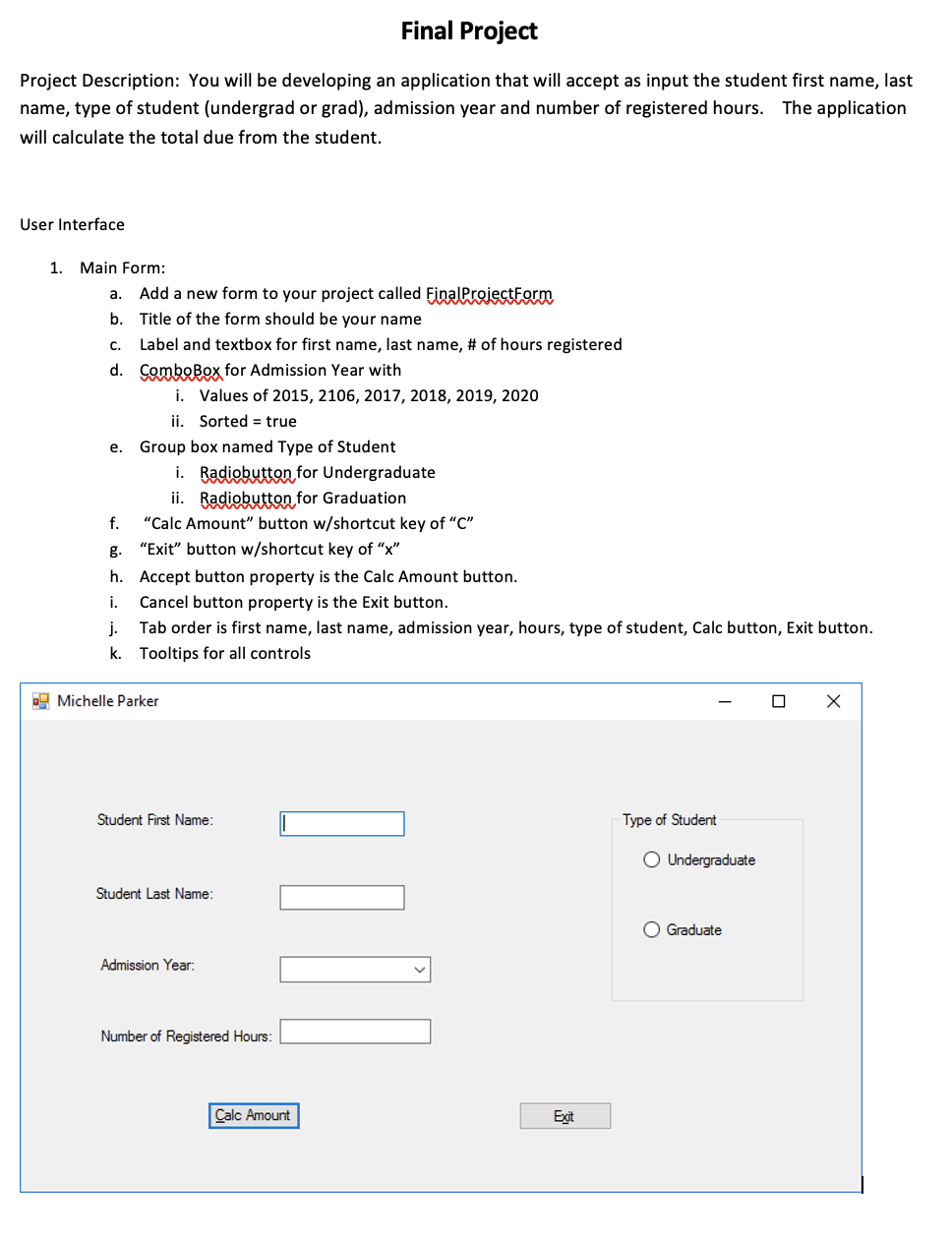This screenshot has width=952, height=1239.
Task: Click the Final Project document heading
Action: pyautogui.click(x=469, y=30)
